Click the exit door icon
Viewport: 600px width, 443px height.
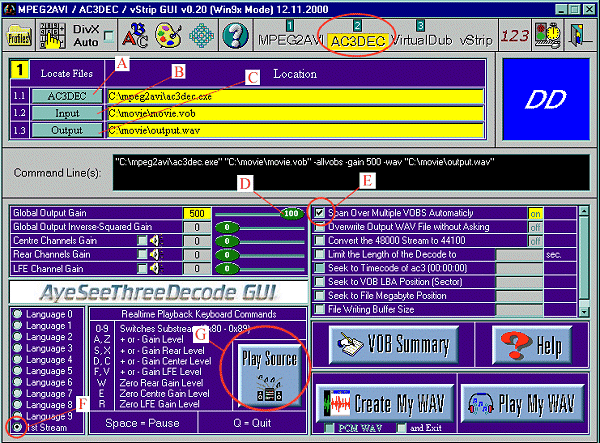pyautogui.click(x=580, y=35)
